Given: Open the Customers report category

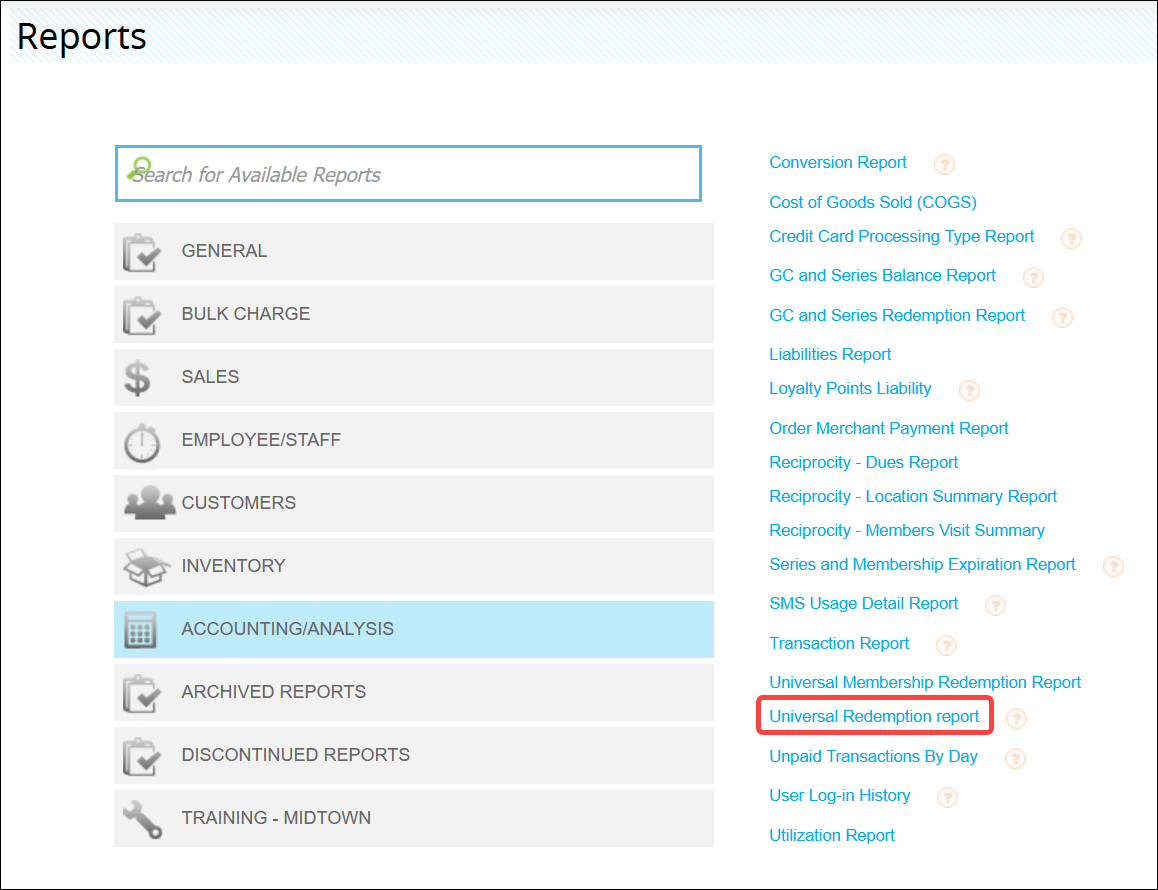Looking at the screenshot, I should tap(414, 503).
